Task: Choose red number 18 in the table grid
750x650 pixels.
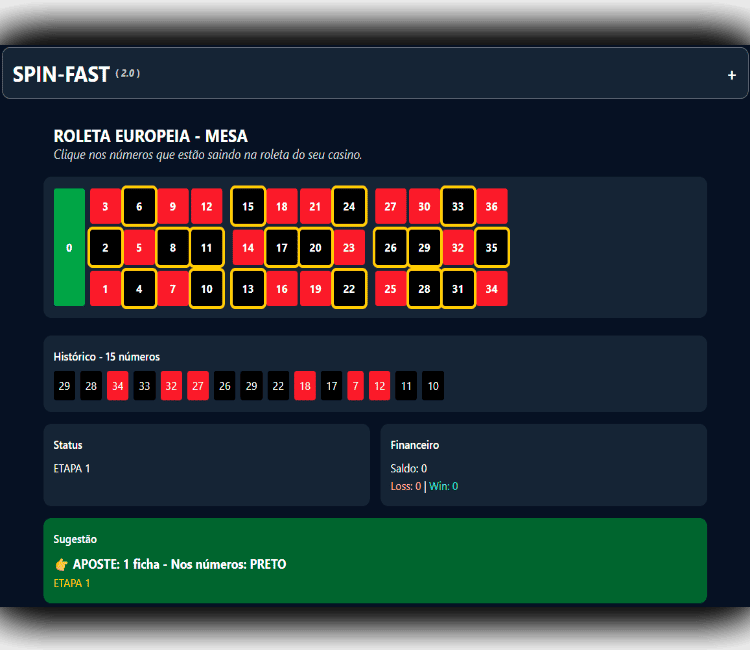Action: pyautogui.click(x=282, y=206)
